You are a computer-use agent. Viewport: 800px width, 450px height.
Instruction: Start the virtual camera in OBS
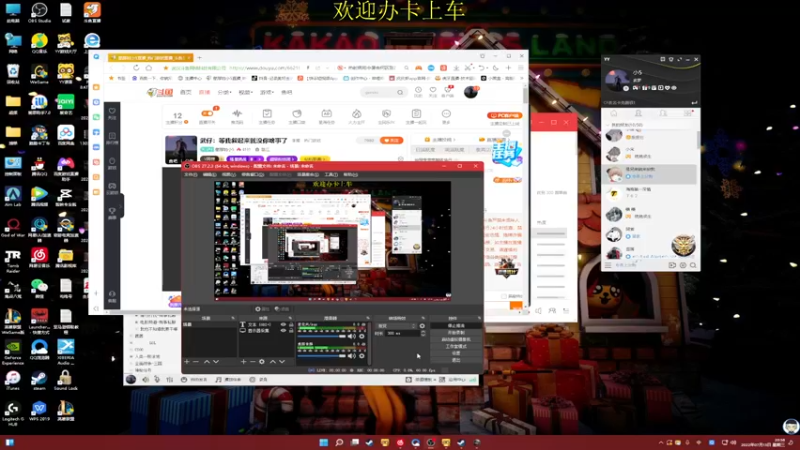click(x=456, y=339)
